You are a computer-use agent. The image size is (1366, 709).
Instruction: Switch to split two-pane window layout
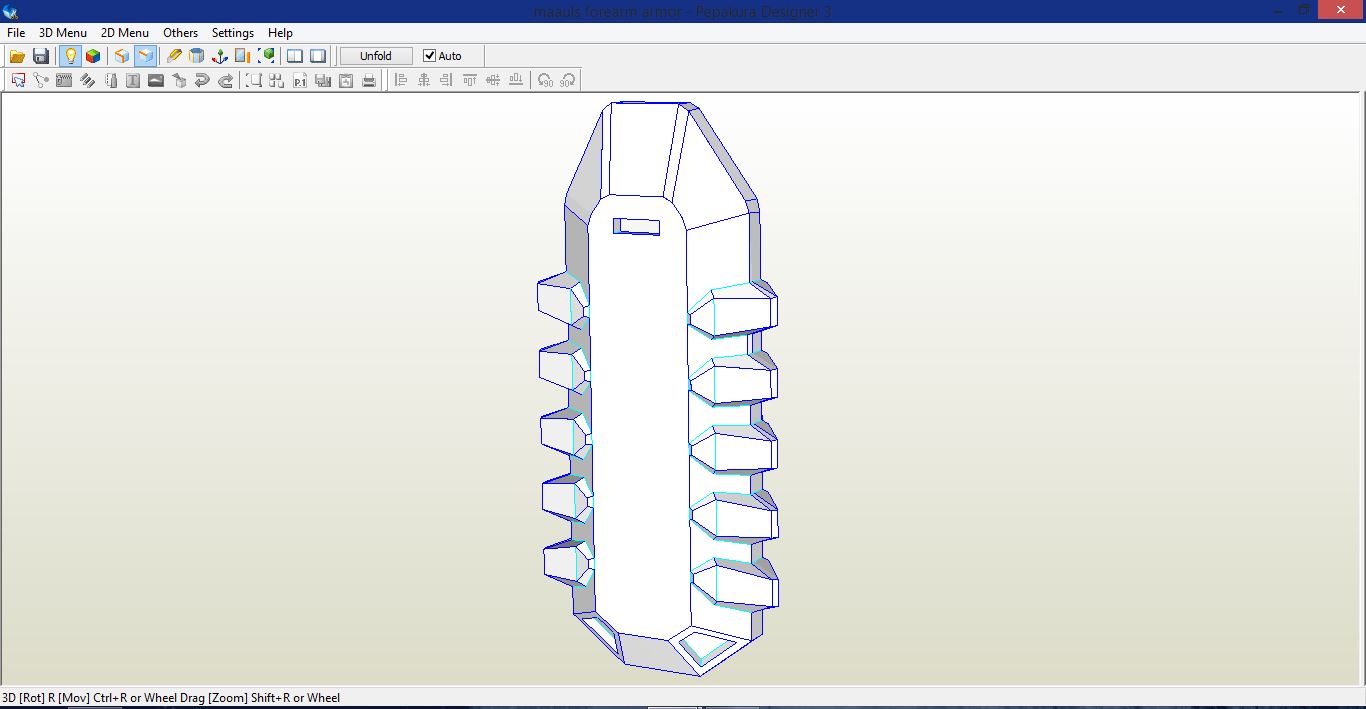295,56
